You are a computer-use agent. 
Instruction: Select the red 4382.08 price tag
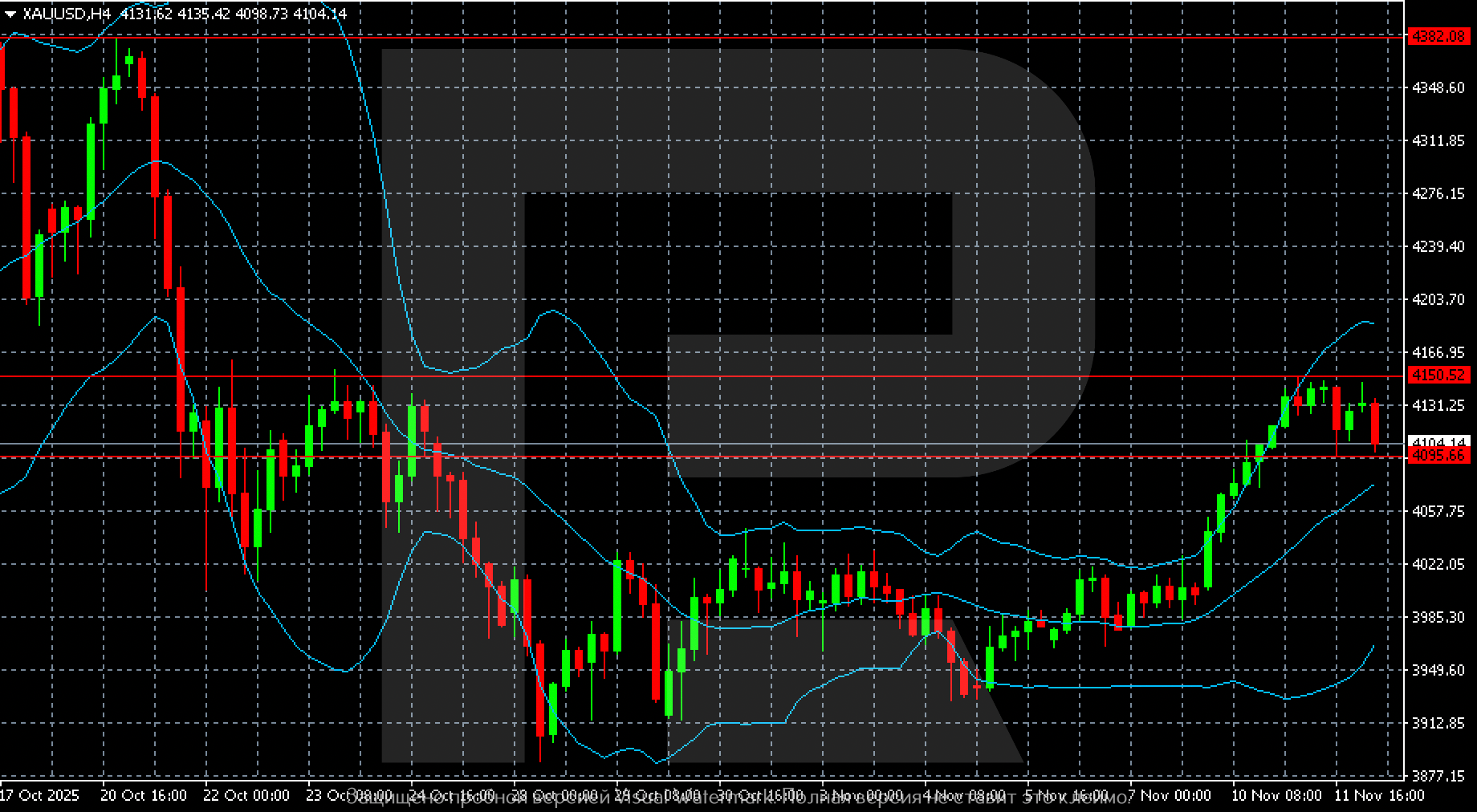click(1441, 36)
